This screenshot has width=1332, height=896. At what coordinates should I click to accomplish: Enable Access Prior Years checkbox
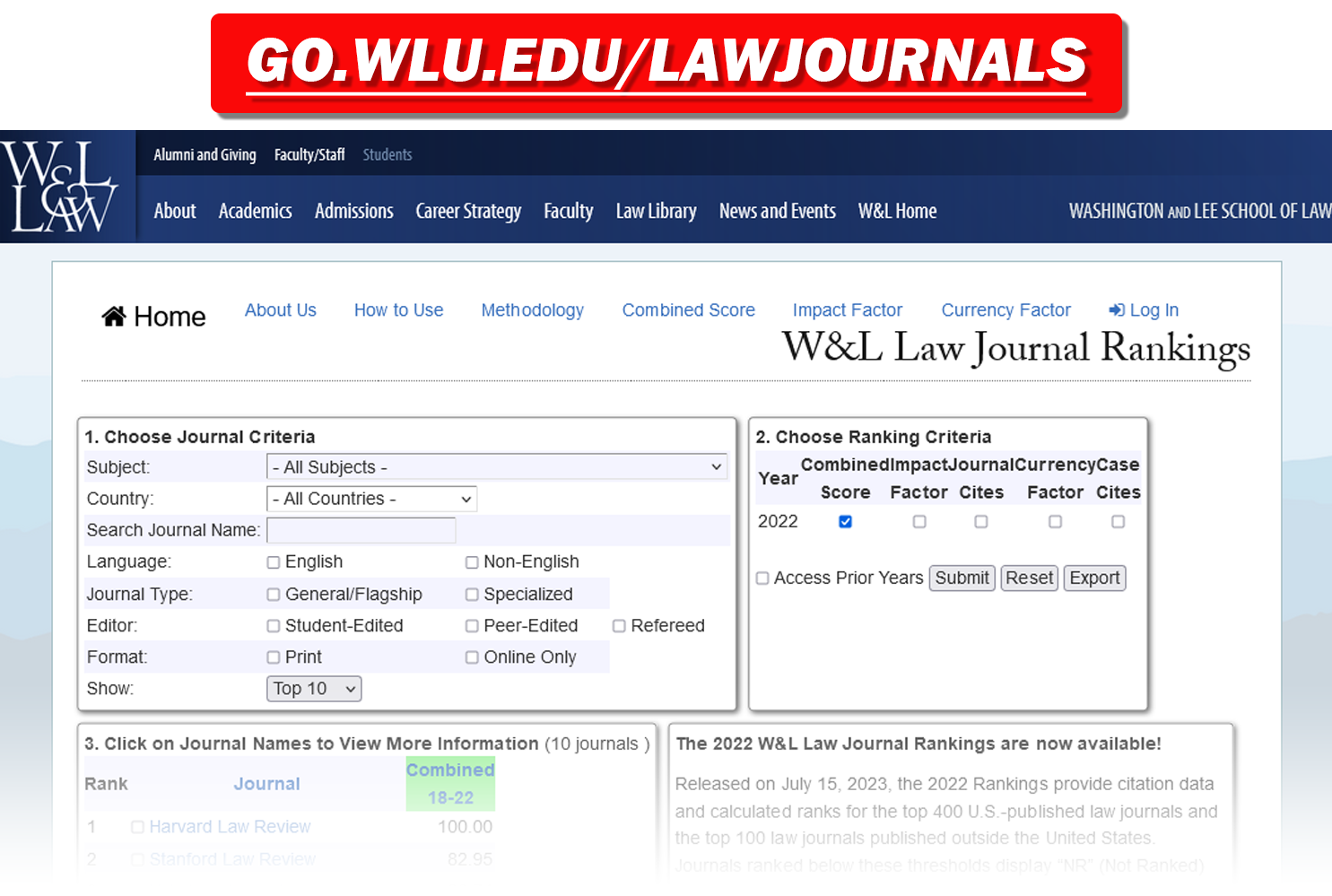click(762, 578)
